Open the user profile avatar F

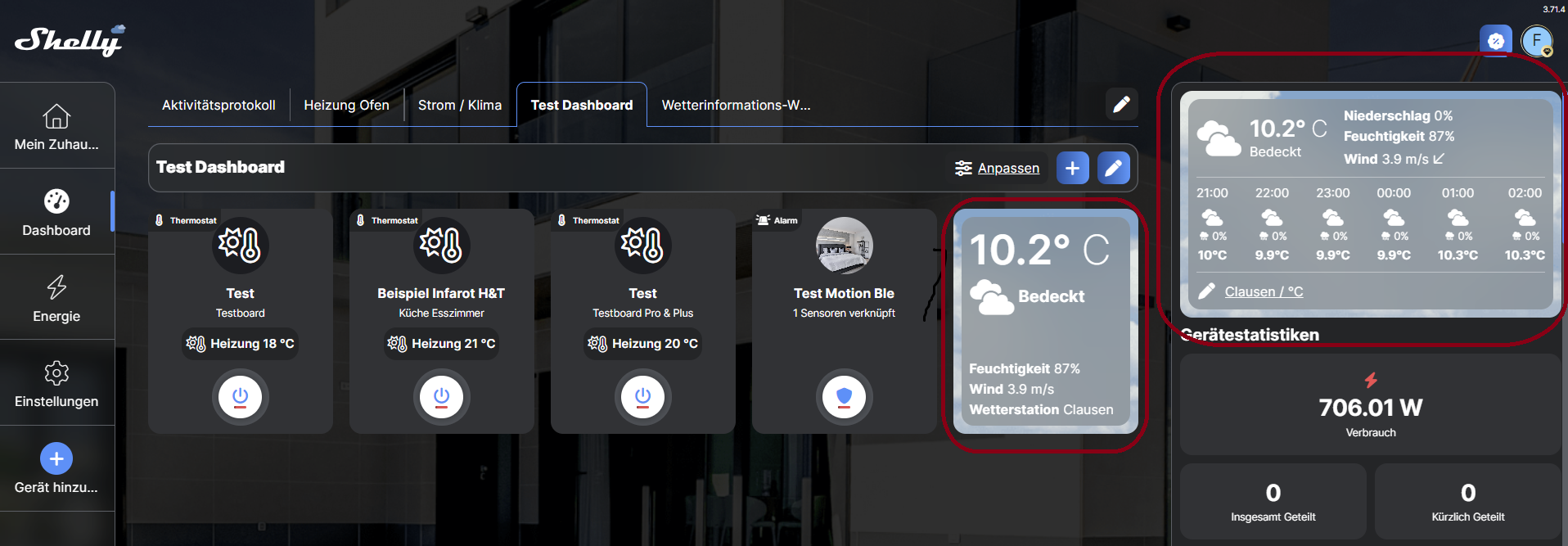1536,40
